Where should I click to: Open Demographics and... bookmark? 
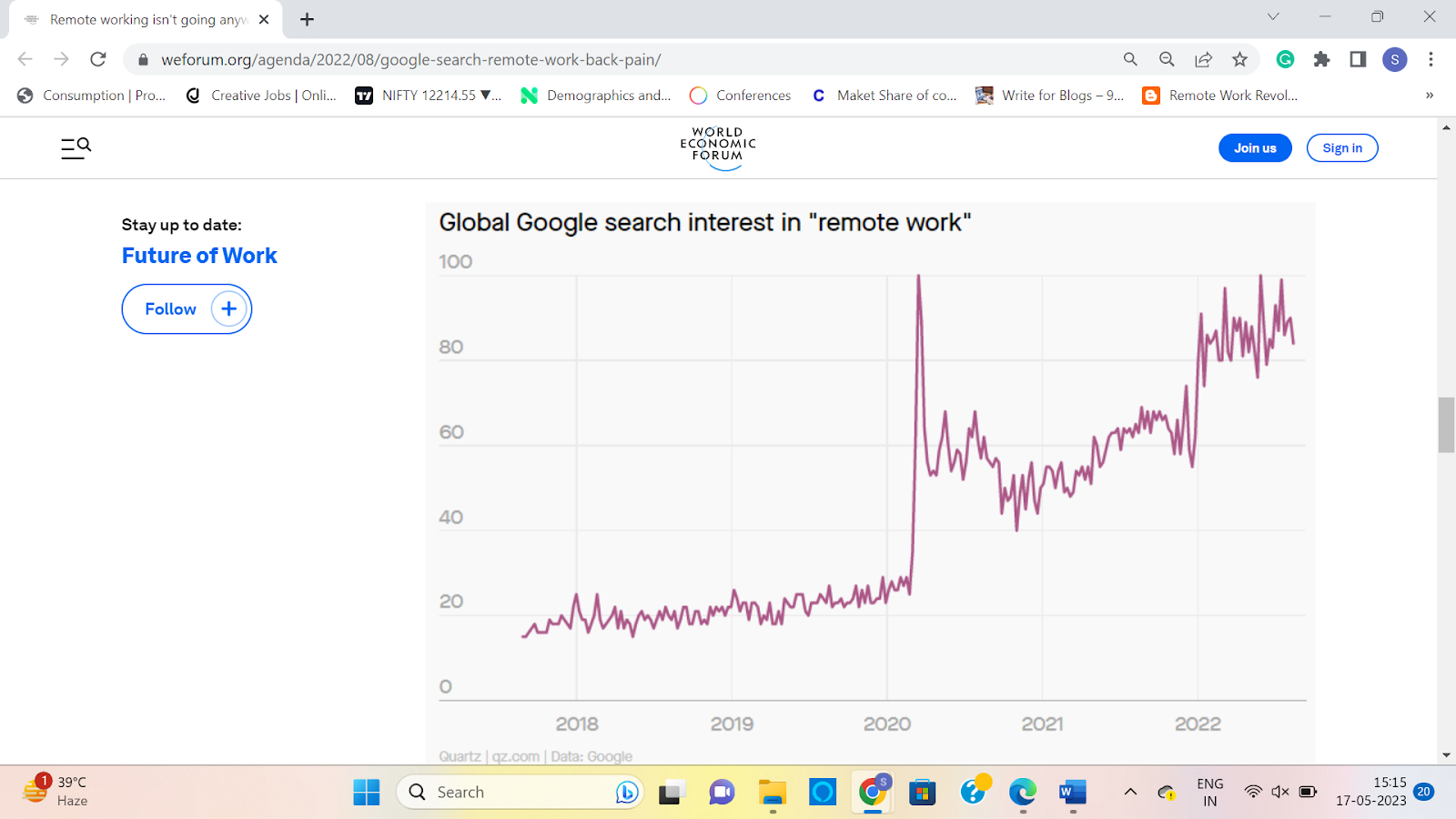pyautogui.click(x=596, y=96)
